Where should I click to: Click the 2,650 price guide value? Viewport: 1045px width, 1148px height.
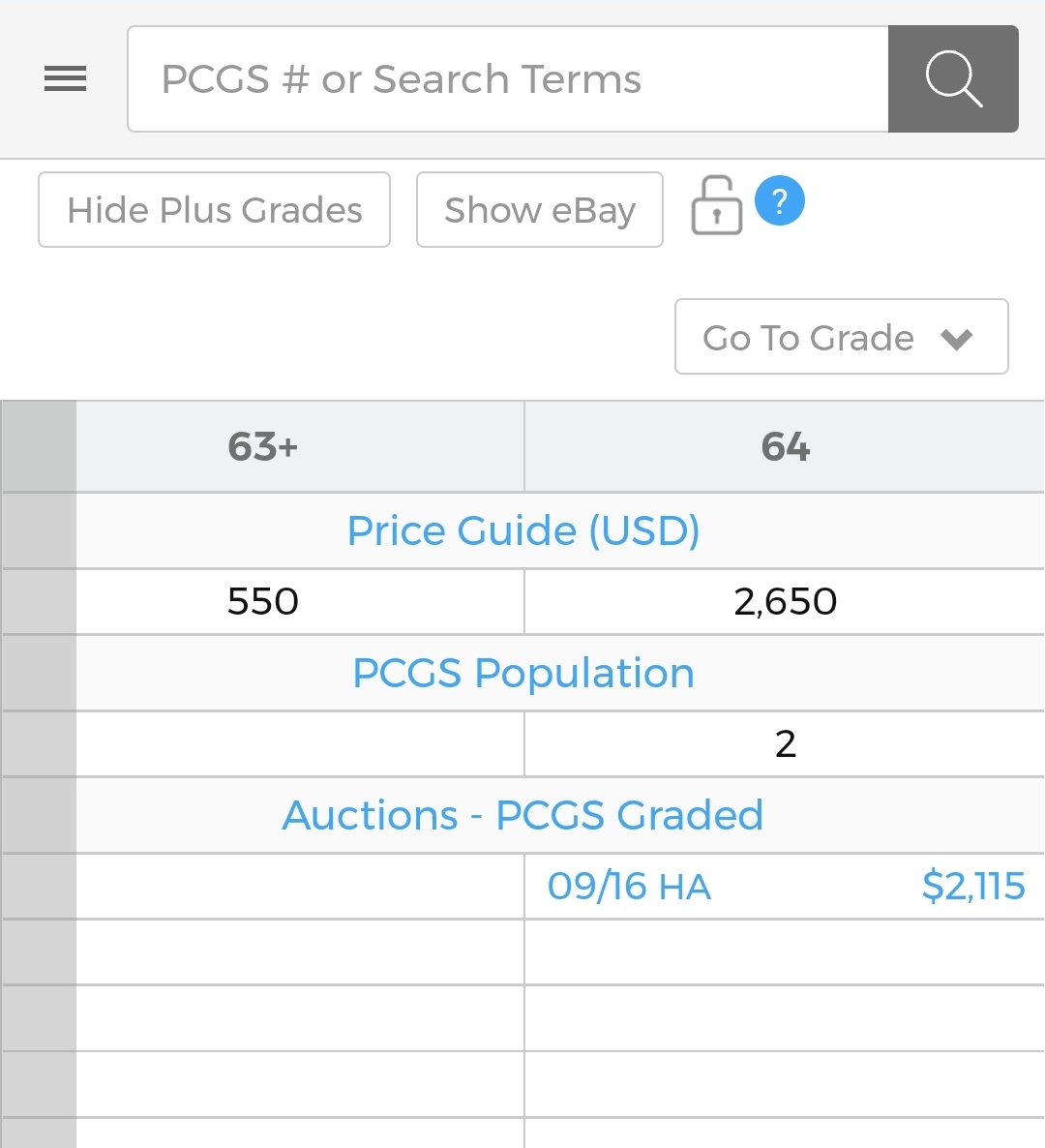coord(786,602)
